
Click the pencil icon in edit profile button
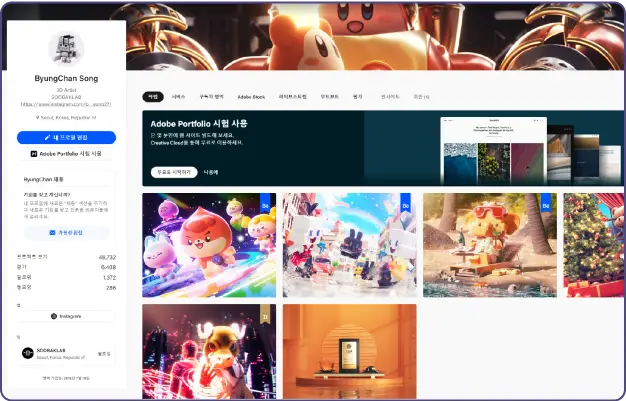(x=47, y=137)
